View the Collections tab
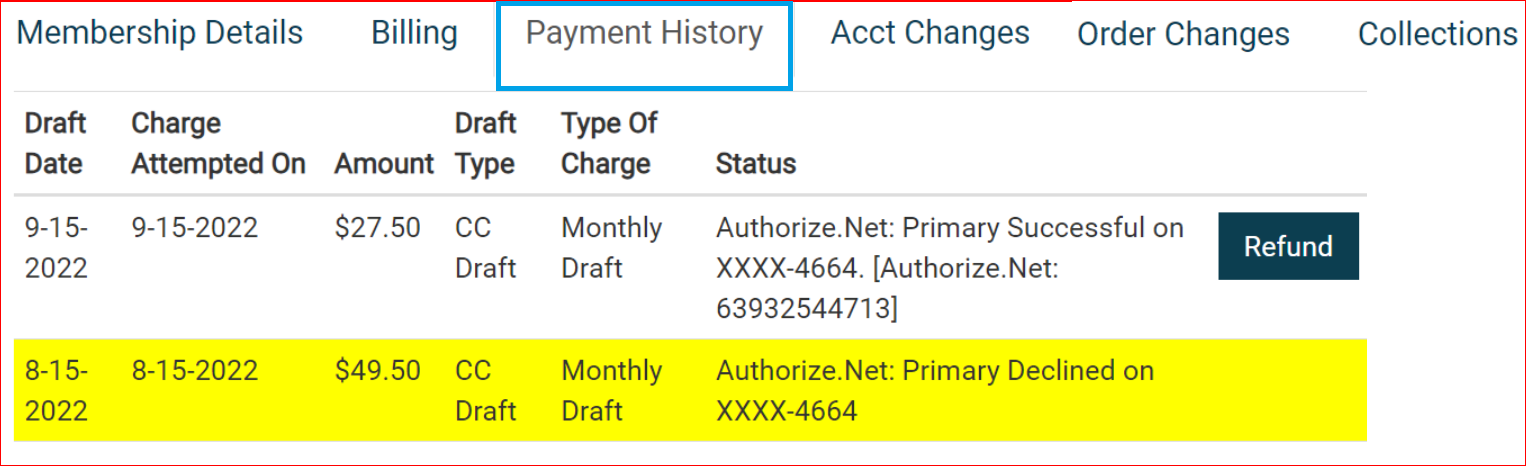 (x=1437, y=34)
